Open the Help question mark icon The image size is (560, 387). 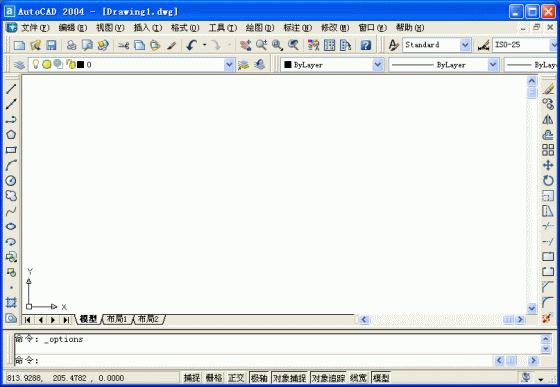point(366,45)
